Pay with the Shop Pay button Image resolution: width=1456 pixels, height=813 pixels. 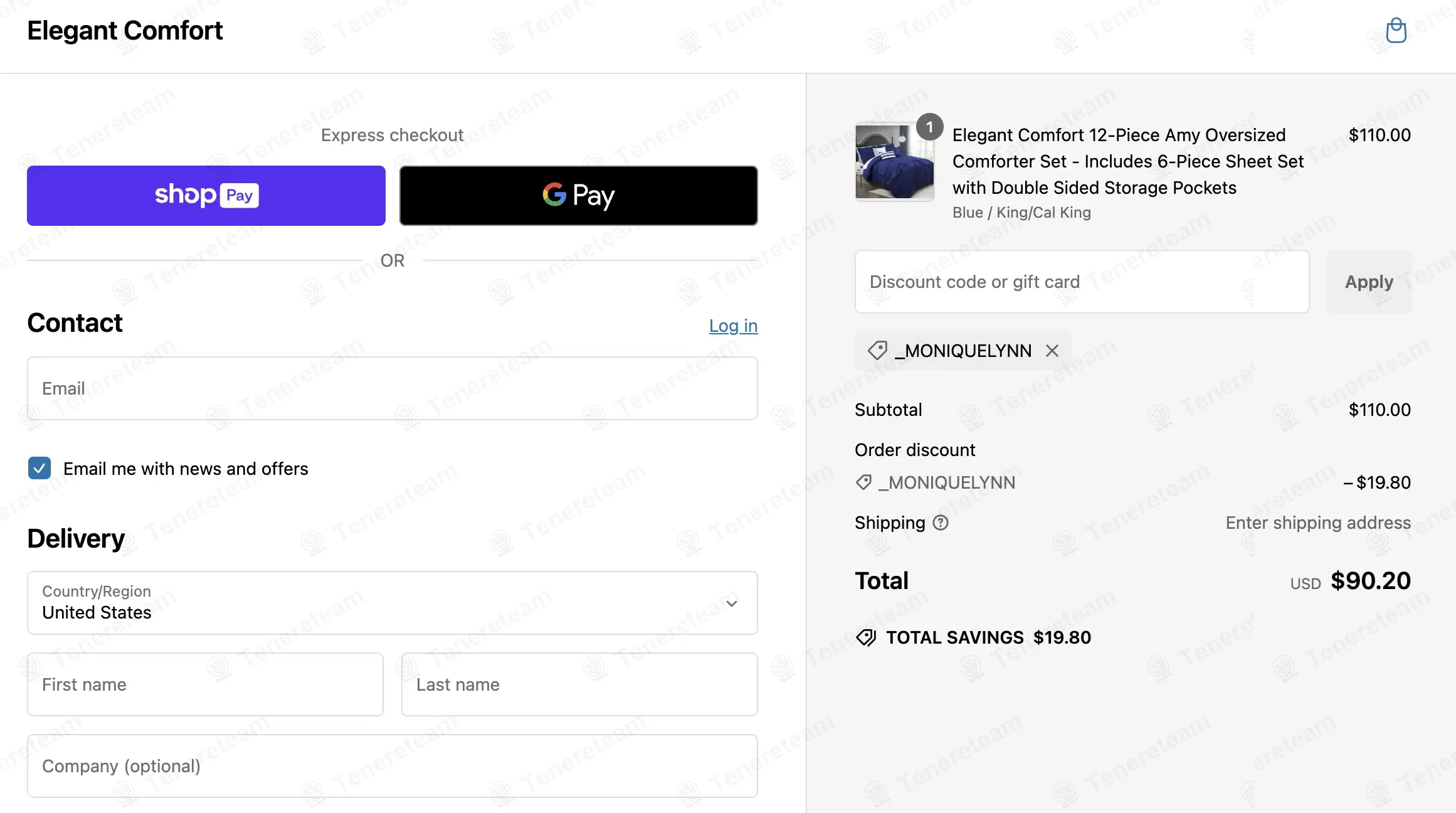click(206, 196)
